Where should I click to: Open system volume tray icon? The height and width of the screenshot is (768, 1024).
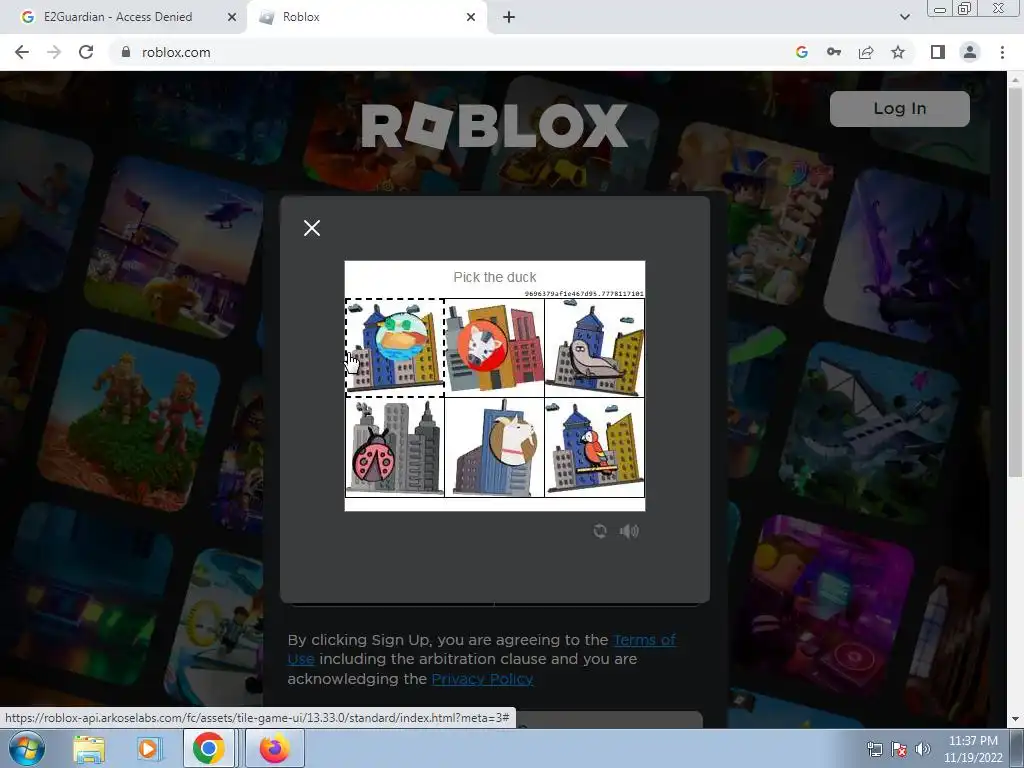923,749
